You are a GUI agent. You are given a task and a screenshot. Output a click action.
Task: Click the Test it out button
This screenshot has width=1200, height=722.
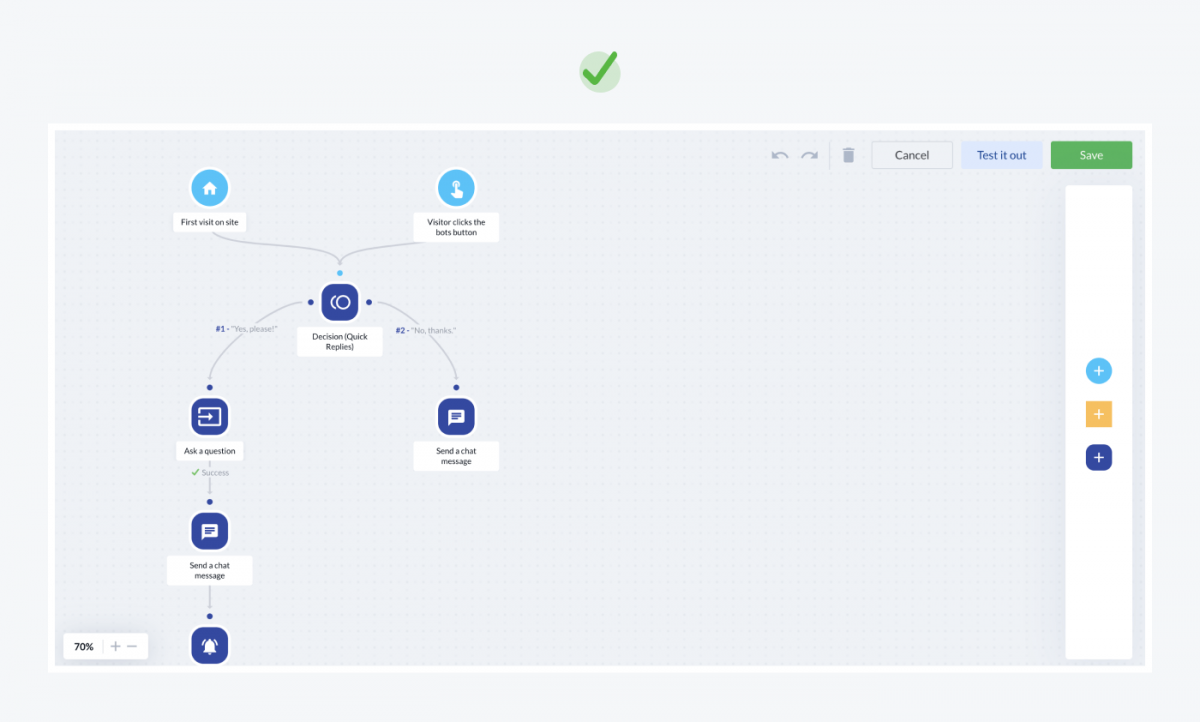pos(1002,155)
